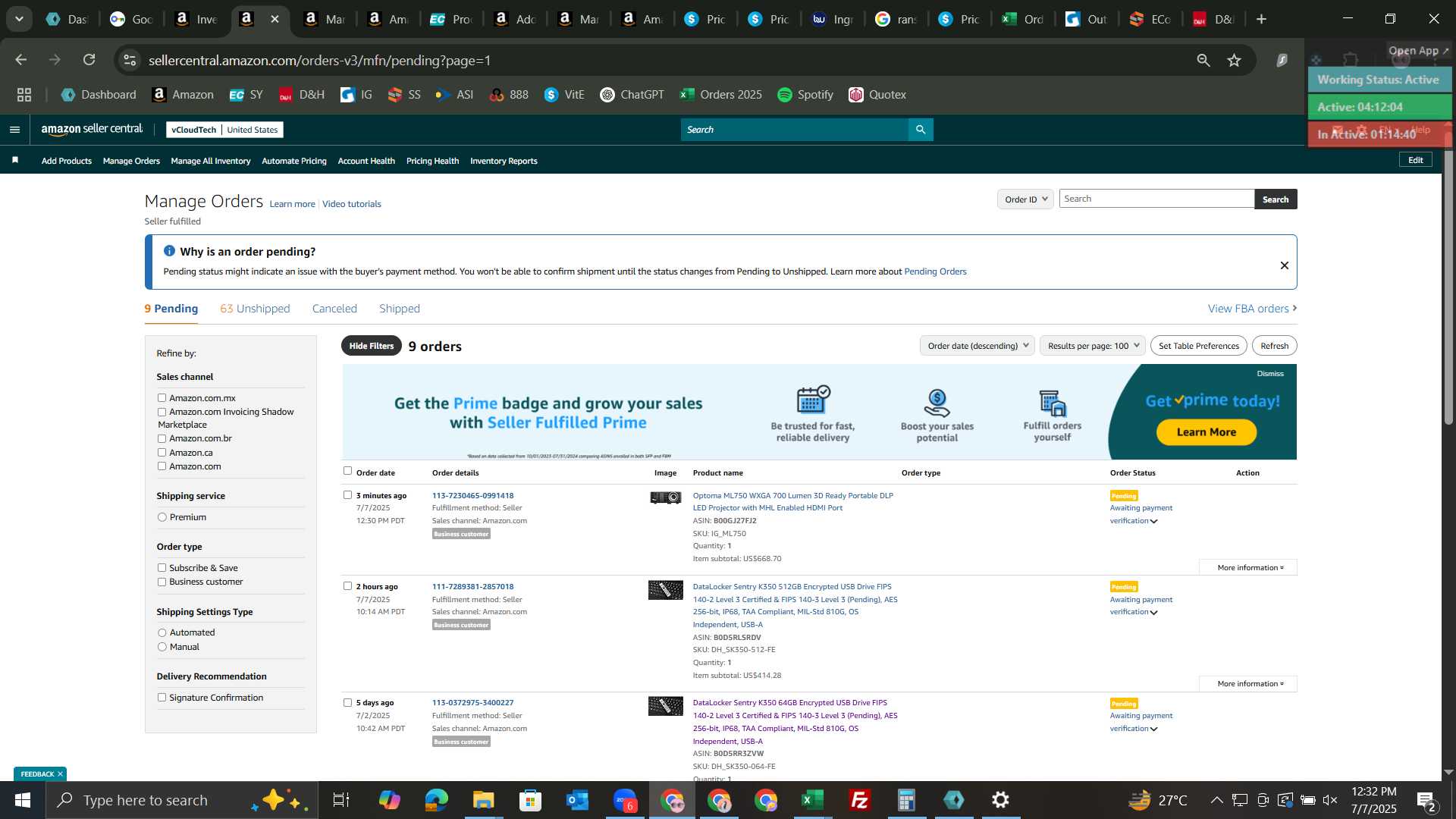The height and width of the screenshot is (819, 1456).
Task: Open the Seller Central hamburger menu
Action: (14, 130)
